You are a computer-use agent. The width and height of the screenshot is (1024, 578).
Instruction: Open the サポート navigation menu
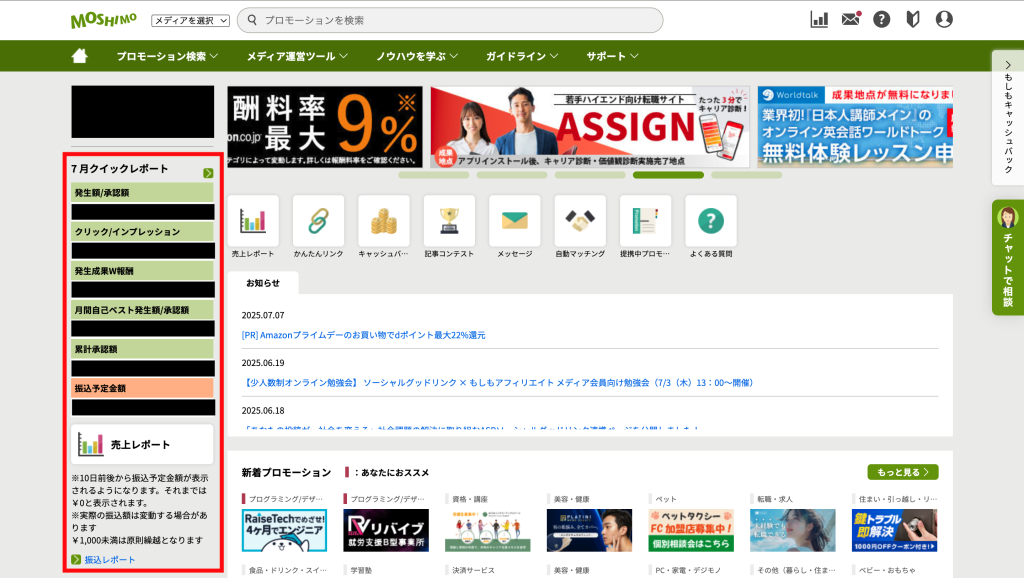(x=612, y=56)
